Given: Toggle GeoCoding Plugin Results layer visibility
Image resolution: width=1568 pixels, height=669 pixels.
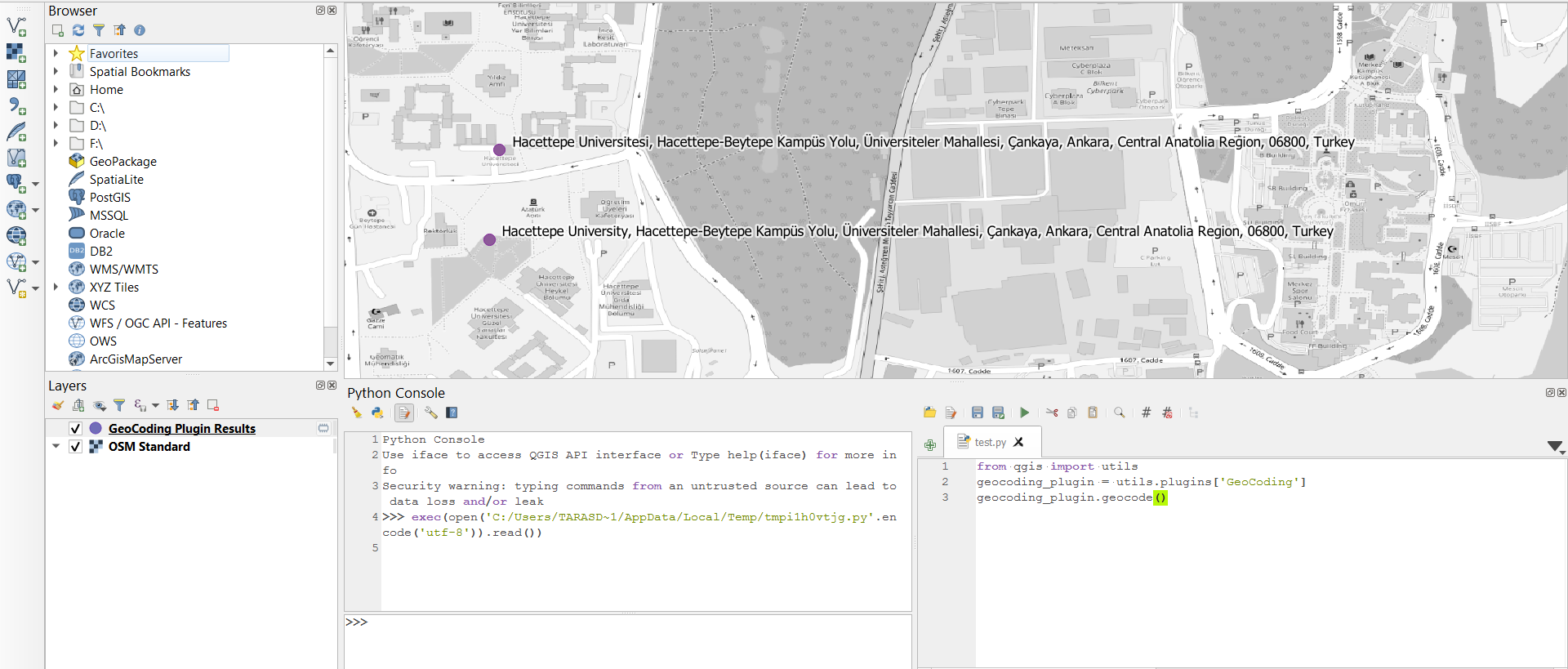Looking at the screenshot, I should (75, 428).
